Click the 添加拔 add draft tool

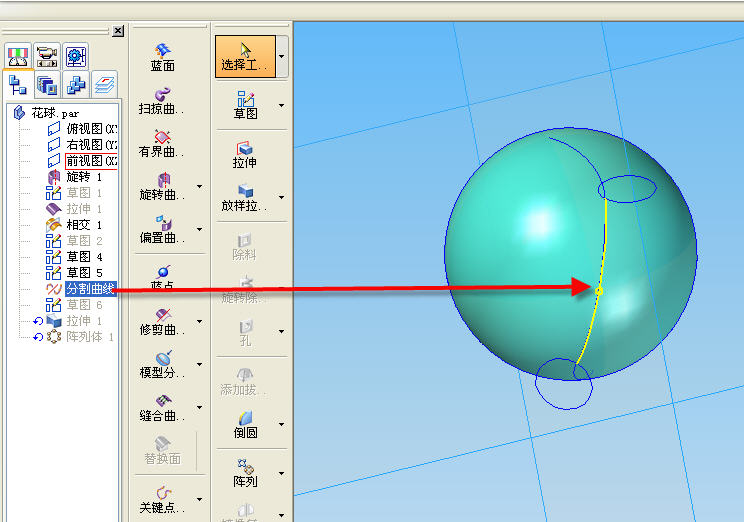[243, 382]
